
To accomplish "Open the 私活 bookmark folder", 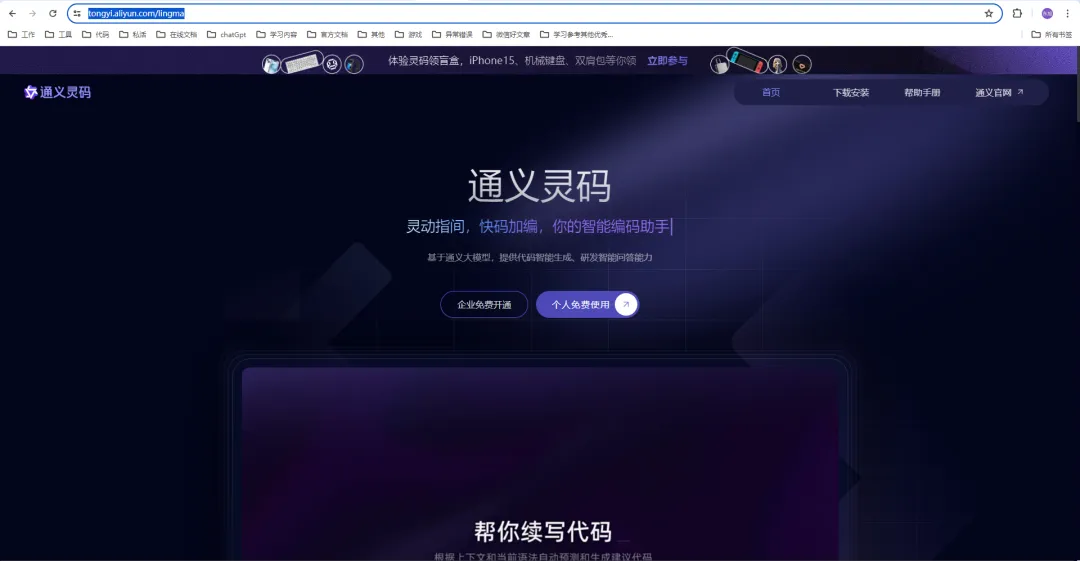I will (133, 34).
